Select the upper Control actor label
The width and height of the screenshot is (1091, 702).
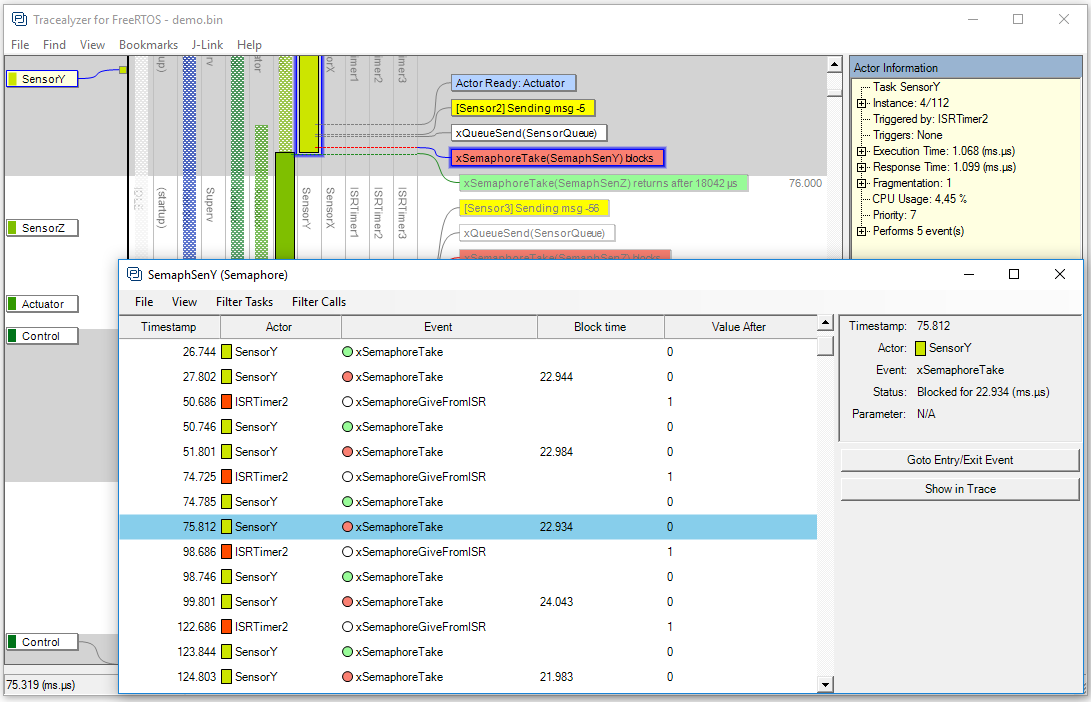[42, 336]
